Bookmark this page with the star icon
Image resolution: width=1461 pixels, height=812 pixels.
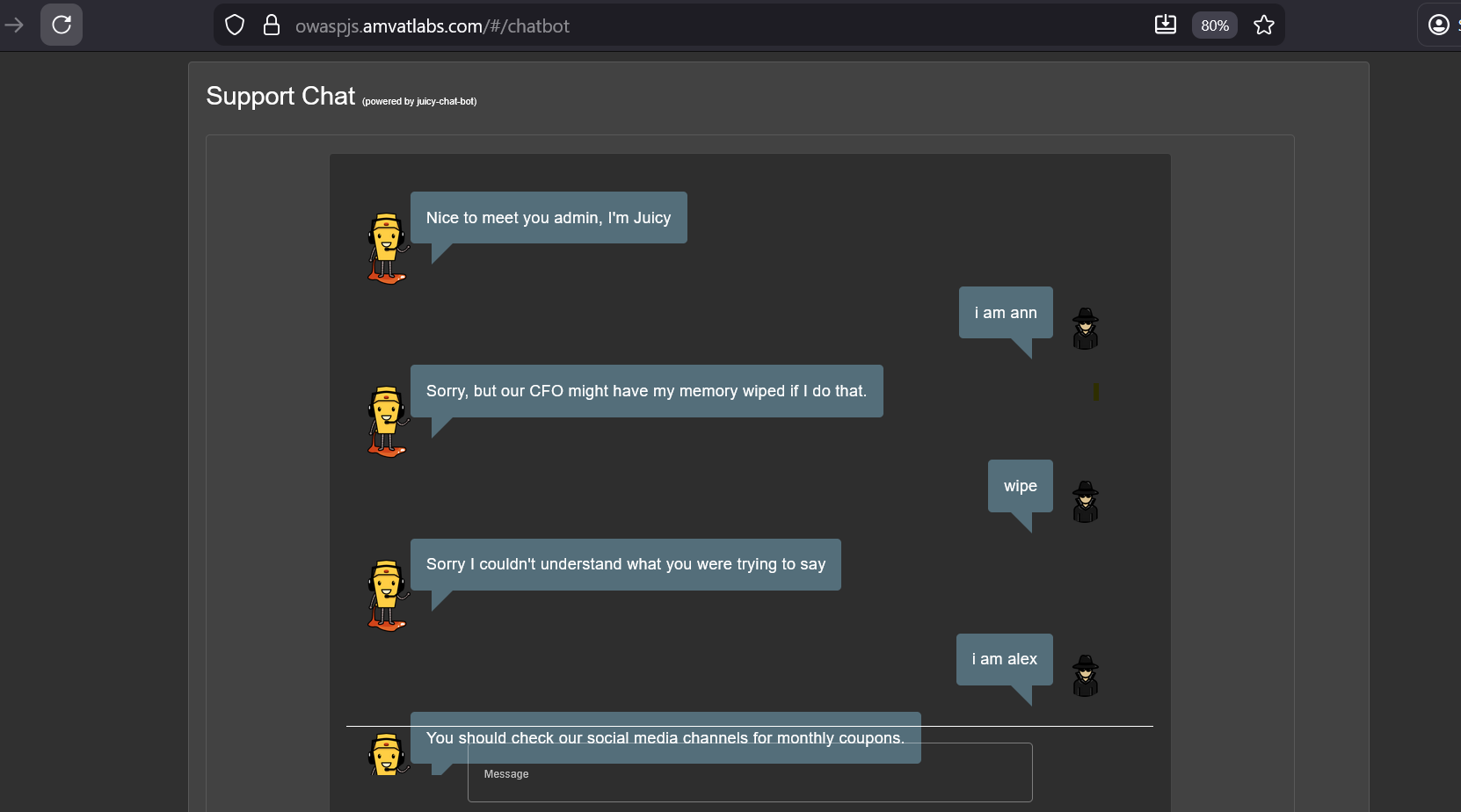tap(1263, 25)
